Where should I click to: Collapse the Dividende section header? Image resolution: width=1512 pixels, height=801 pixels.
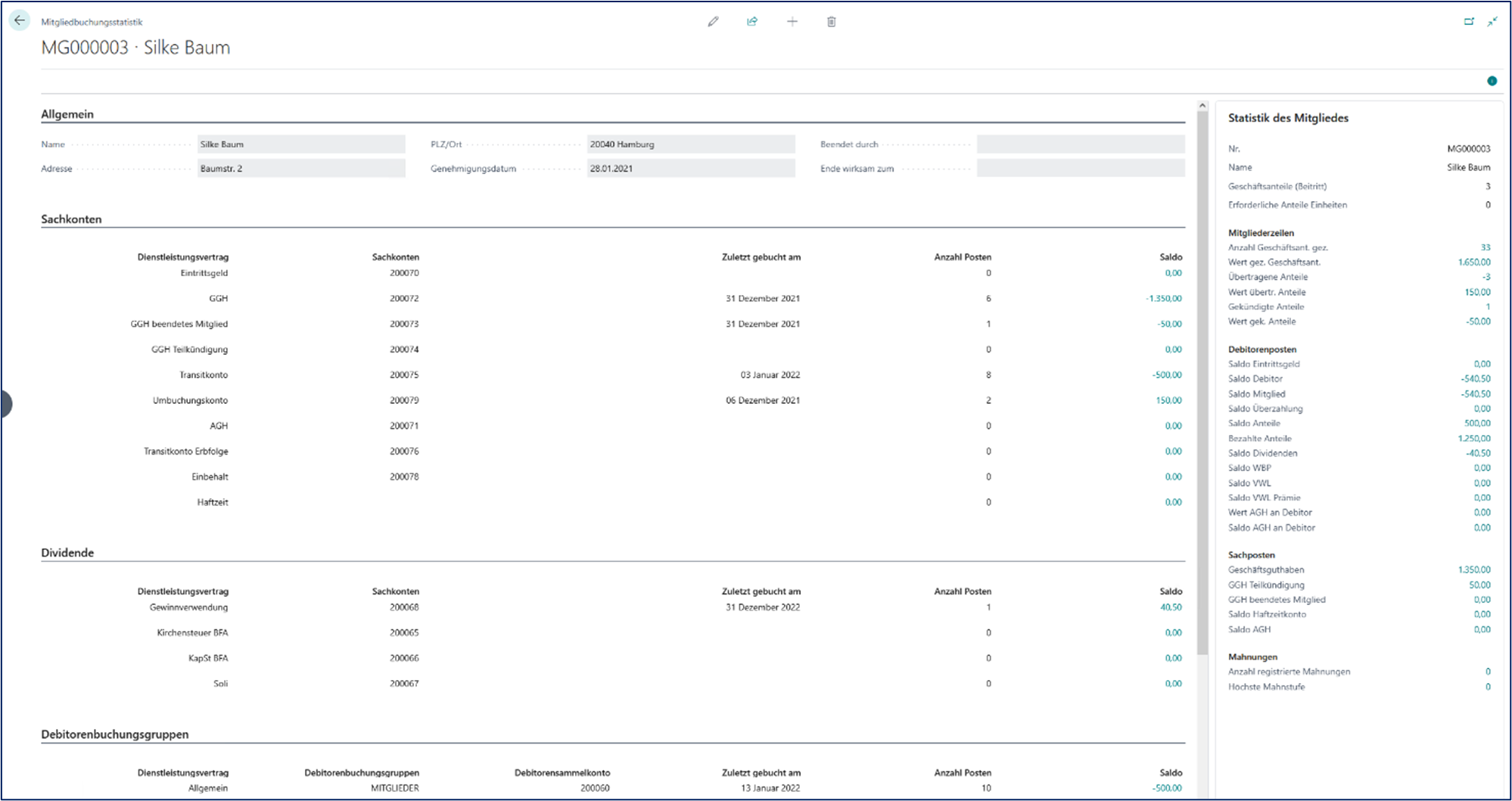click(67, 553)
